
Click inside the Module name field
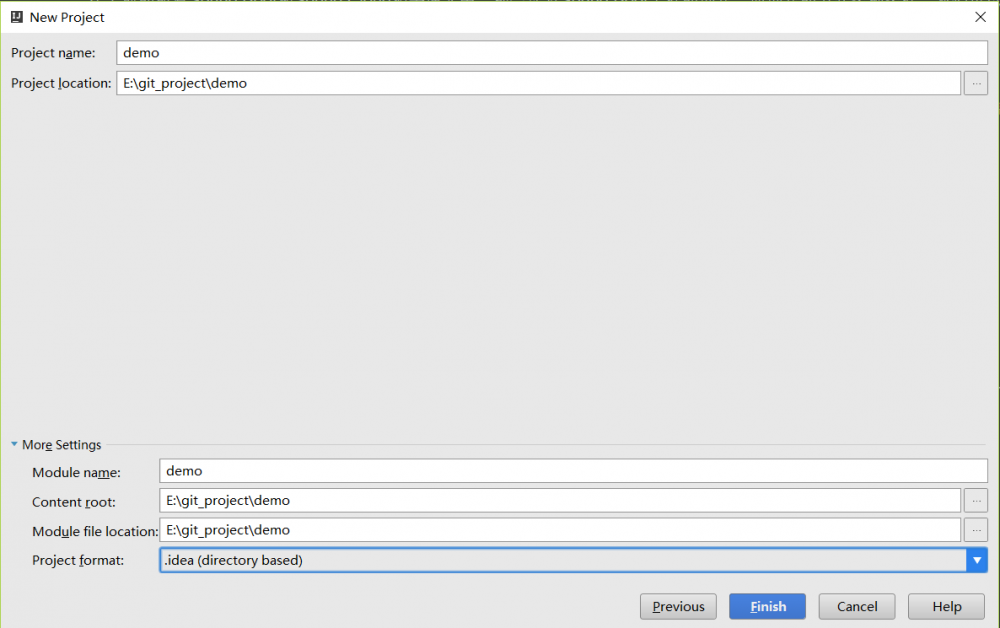click(400, 471)
